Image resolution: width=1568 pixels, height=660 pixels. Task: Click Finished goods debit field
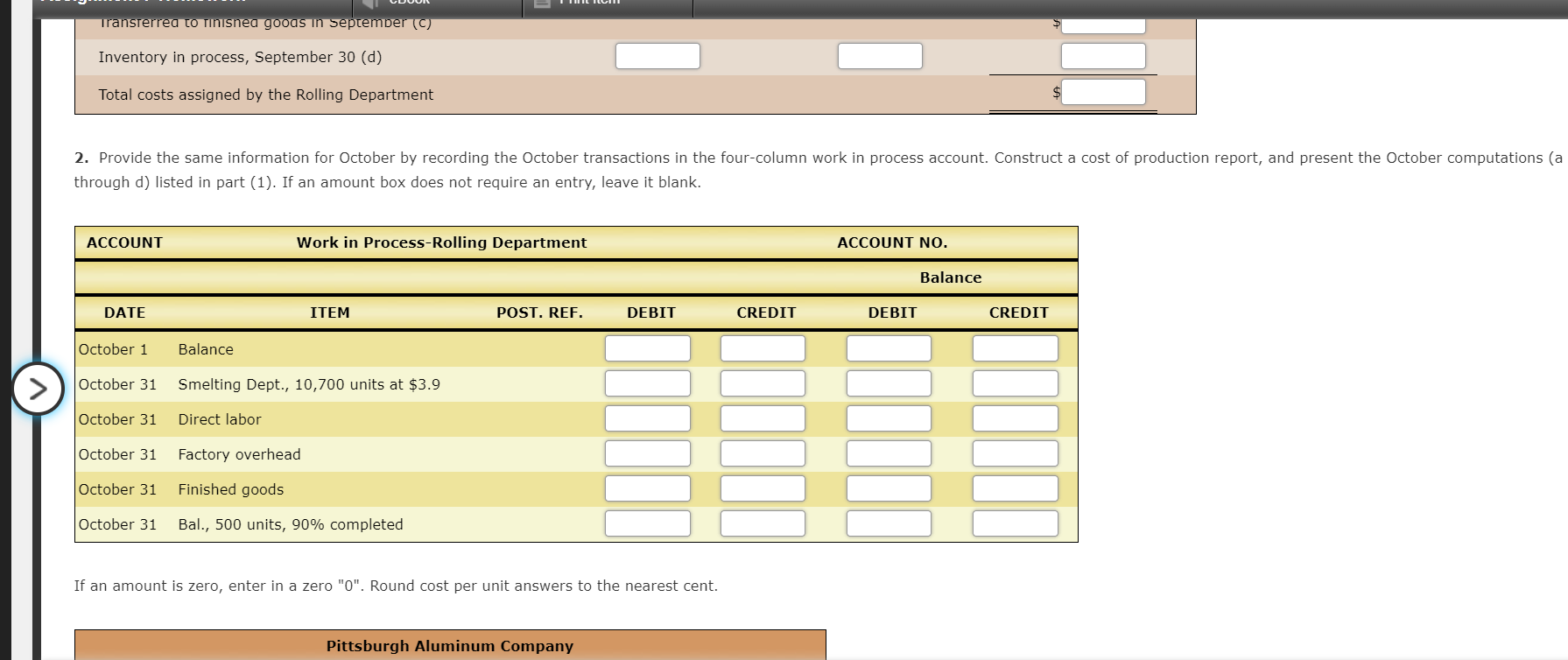click(648, 488)
